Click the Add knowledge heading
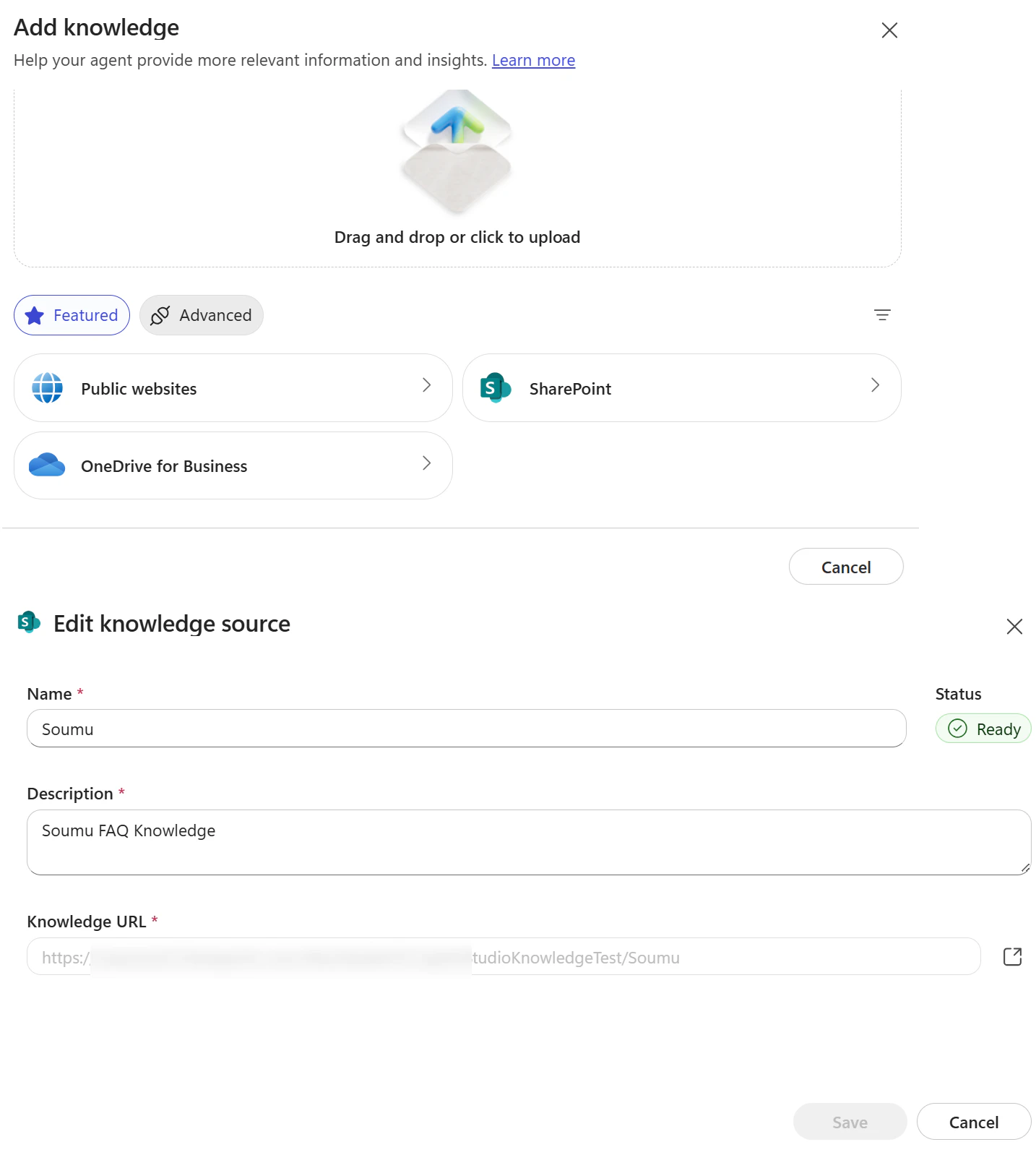The width and height of the screenshot is (1036, 1155). [97, 27]
